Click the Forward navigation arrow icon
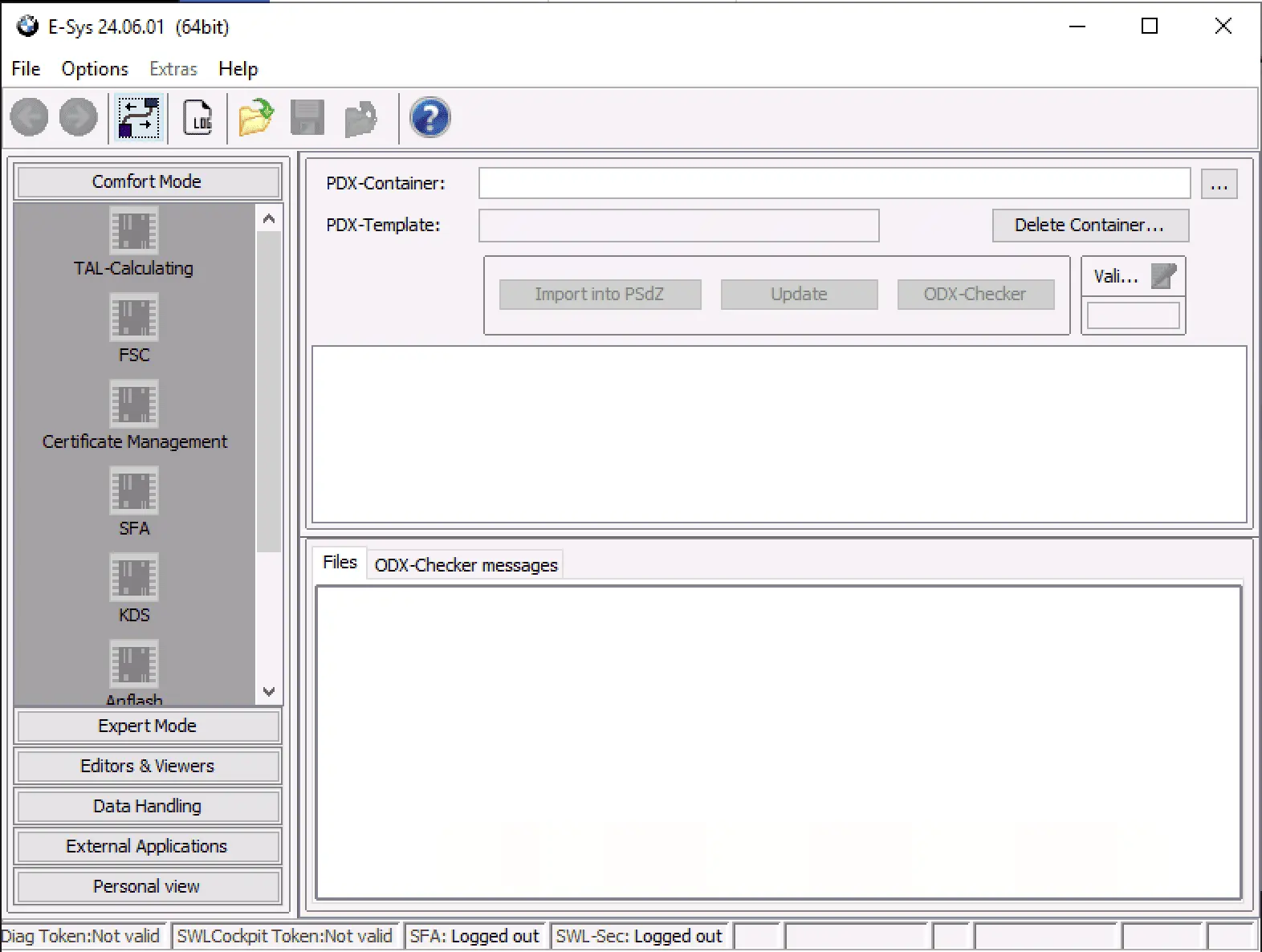1262x952 pixels. click(79, 117)
